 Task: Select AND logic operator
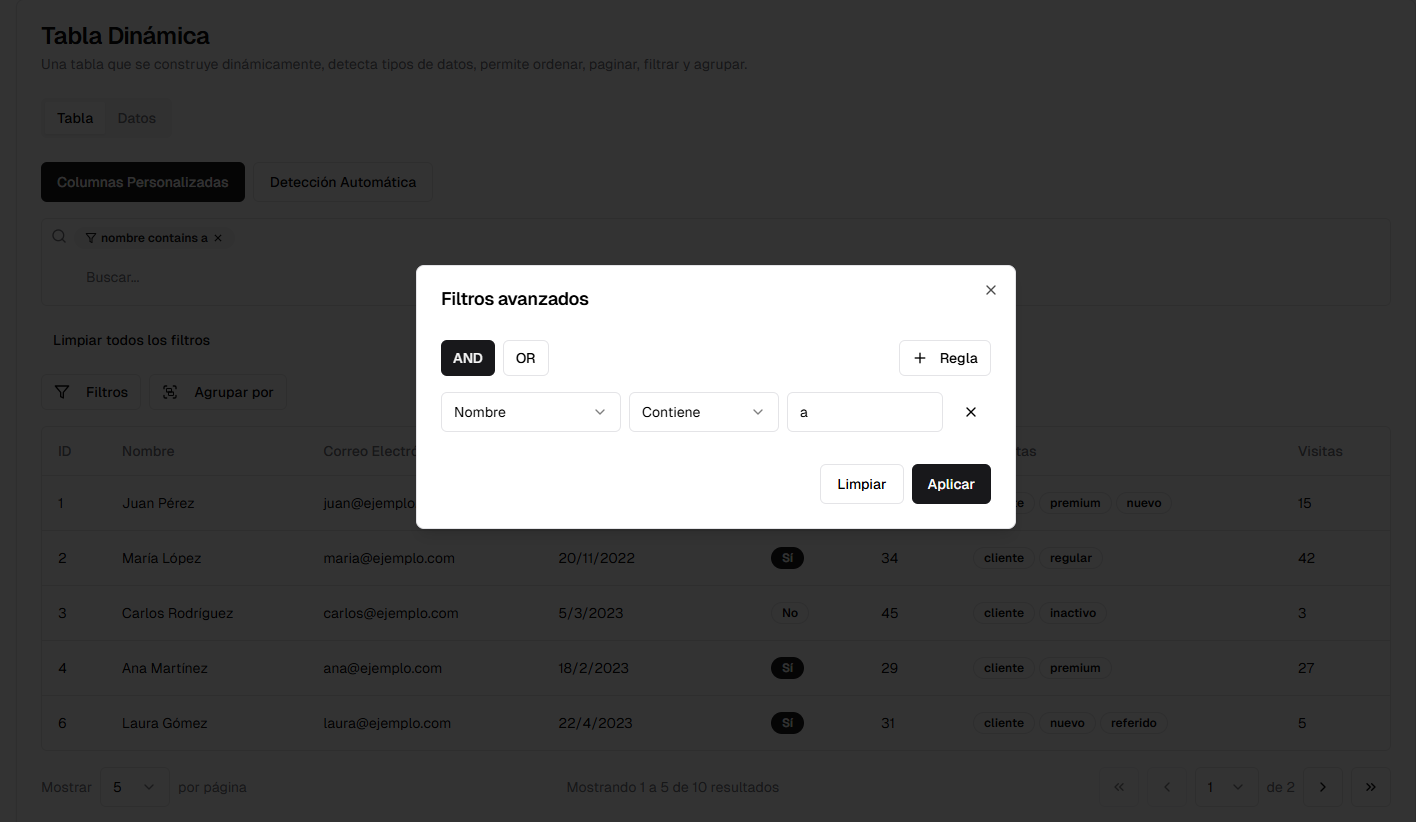[468, 358]
